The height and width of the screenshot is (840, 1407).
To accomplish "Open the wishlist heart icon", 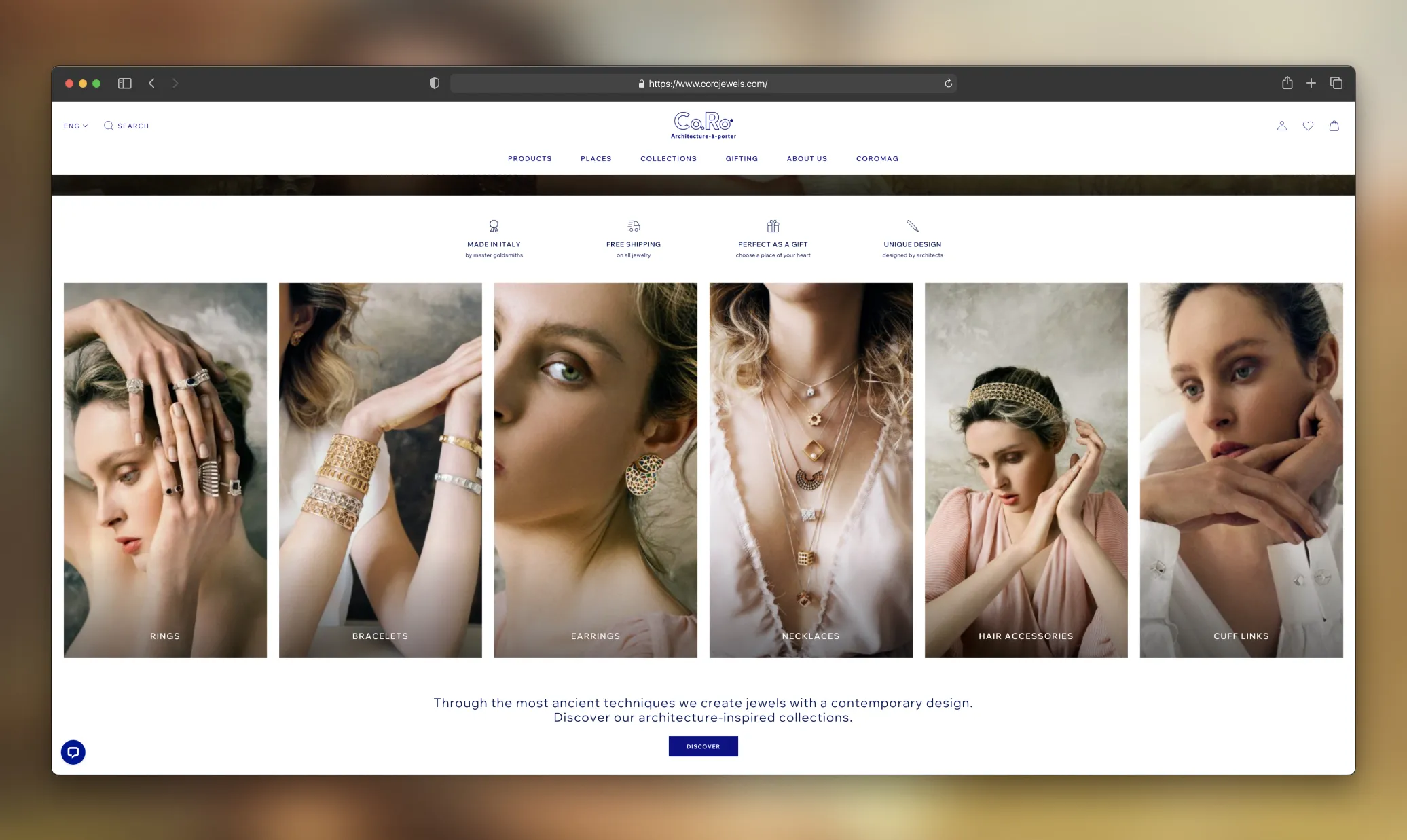I will point(1308,126).
